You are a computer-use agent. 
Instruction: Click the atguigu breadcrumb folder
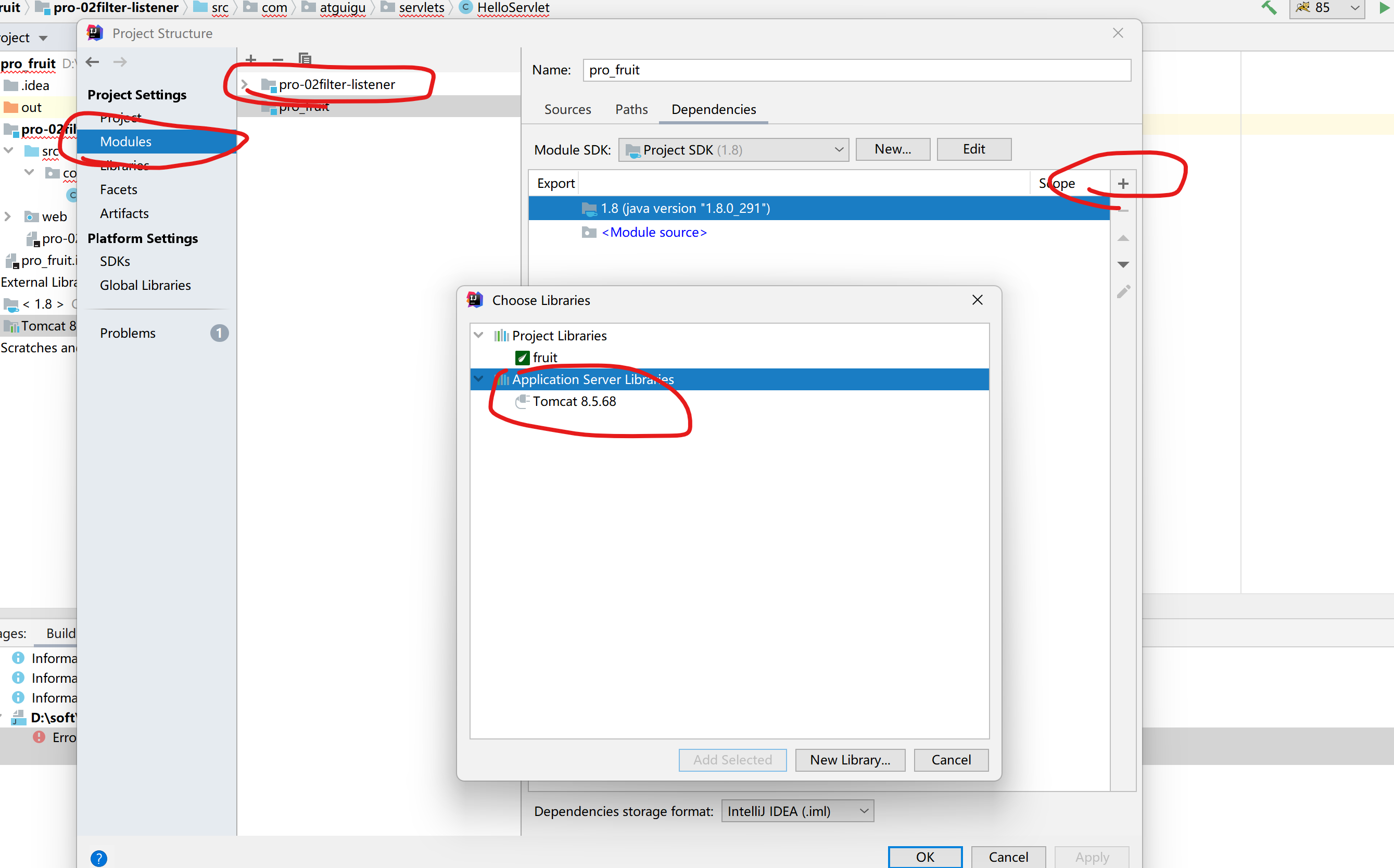(x=342, y=7)
